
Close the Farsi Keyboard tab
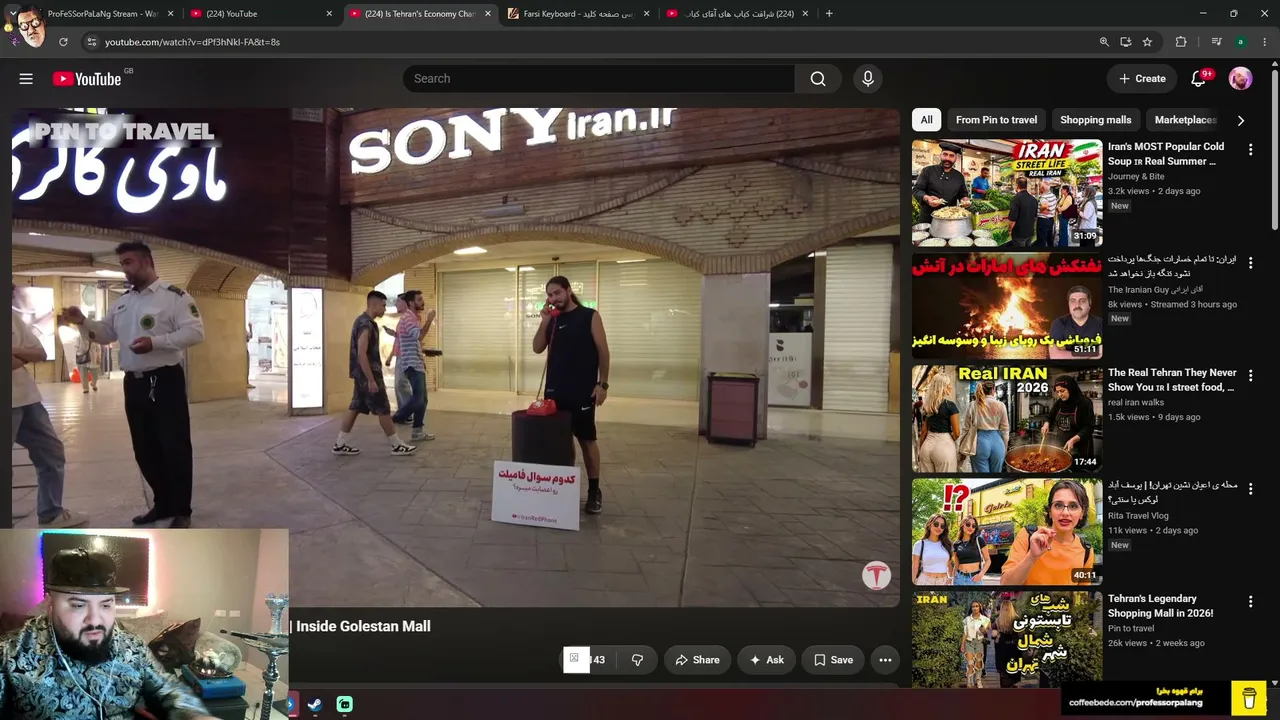click(x=647, y=14)
